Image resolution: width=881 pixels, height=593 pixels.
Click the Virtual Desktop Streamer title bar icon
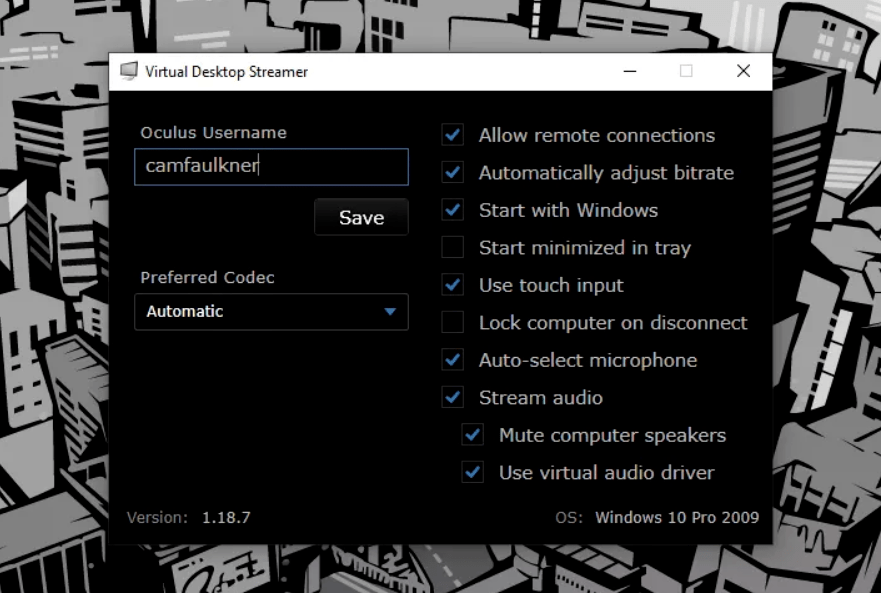pyautogui.click(x=128, y=71)
